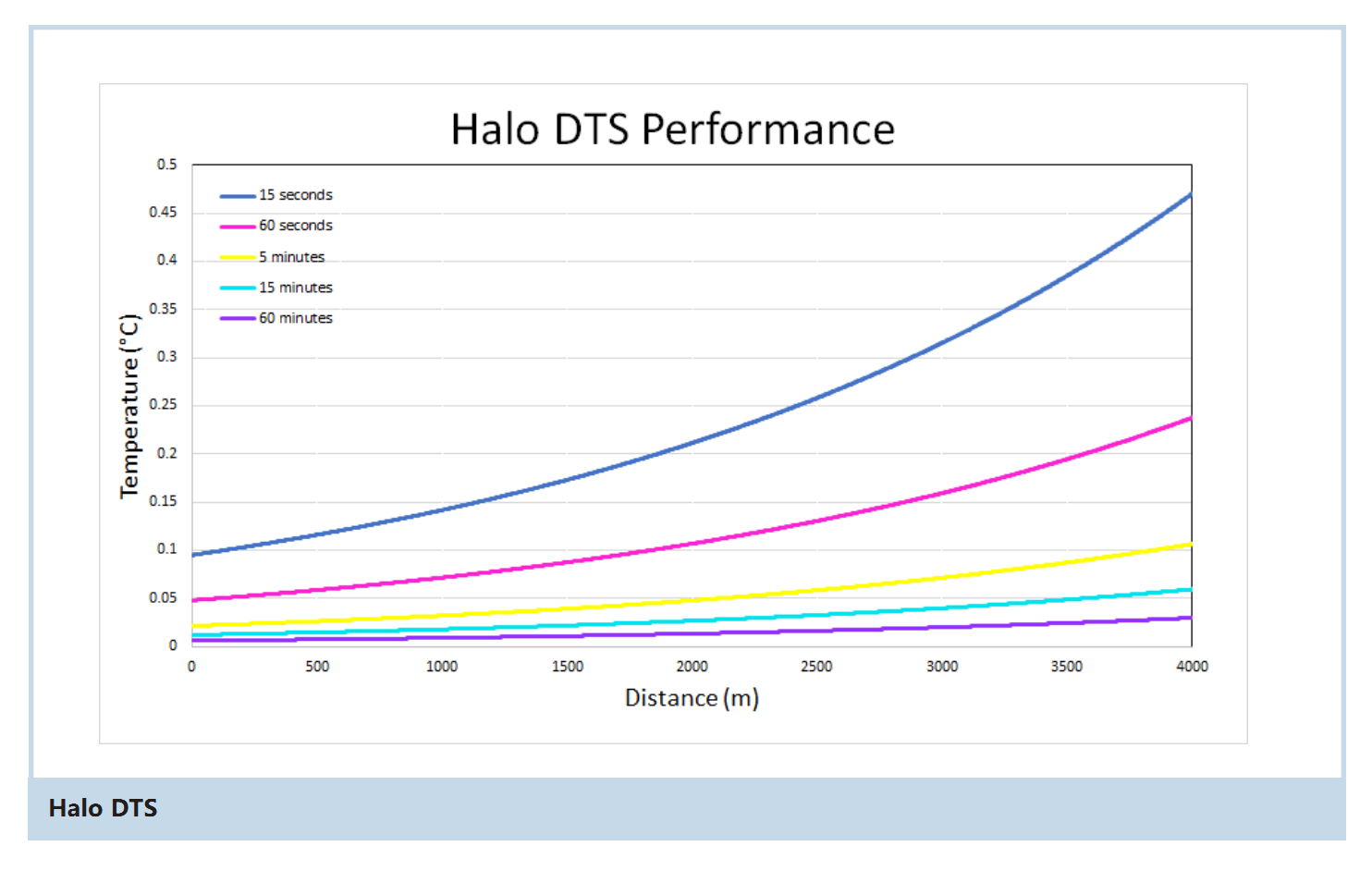1372x871 pixels.
Task: Click the purple legend line for 60 minutes
Action: pyautogui.click(x=238, y=318)
